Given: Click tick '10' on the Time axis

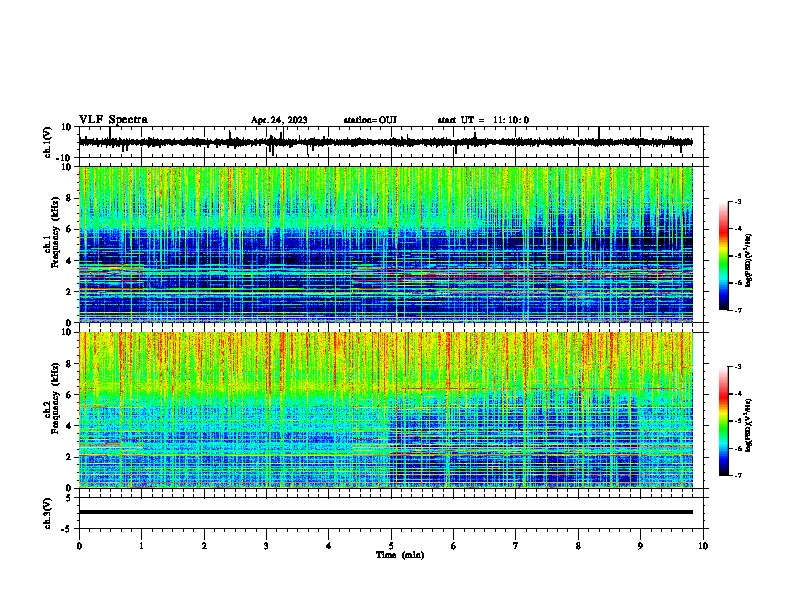Looking at the screenshot, I should click(x=703, y=546).
